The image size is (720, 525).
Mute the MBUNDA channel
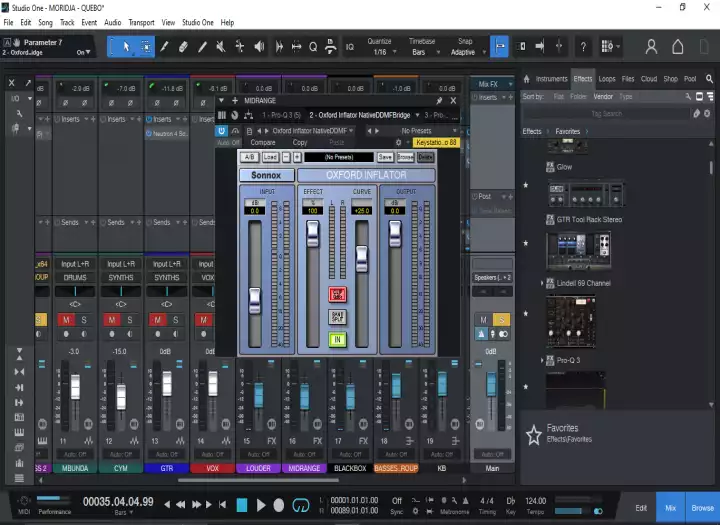[x=66, y=320]
